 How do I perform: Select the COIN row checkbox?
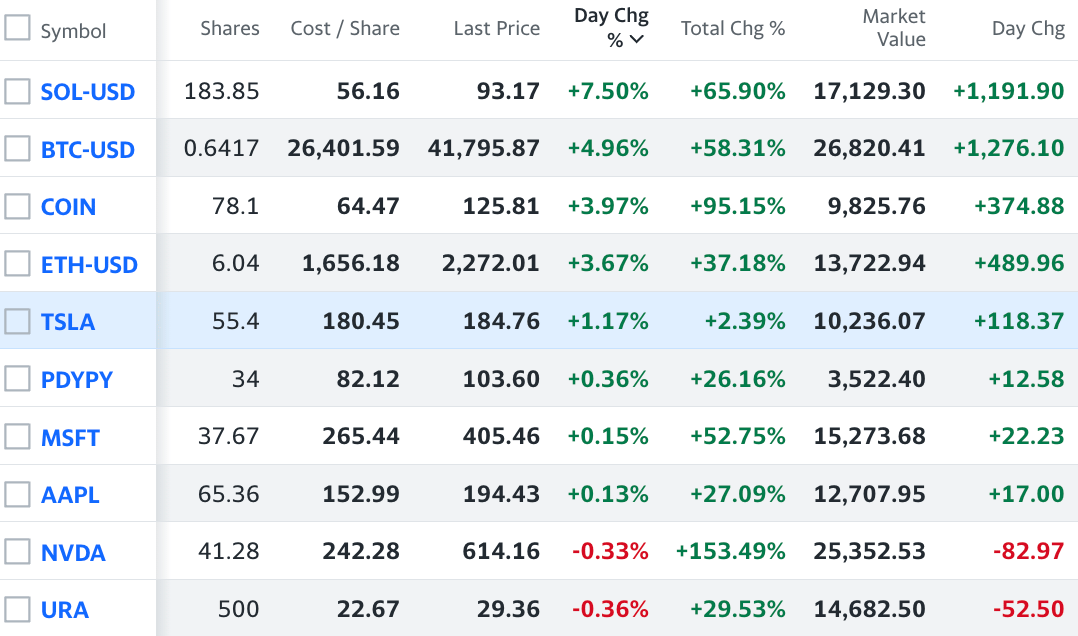pos(17,206)
